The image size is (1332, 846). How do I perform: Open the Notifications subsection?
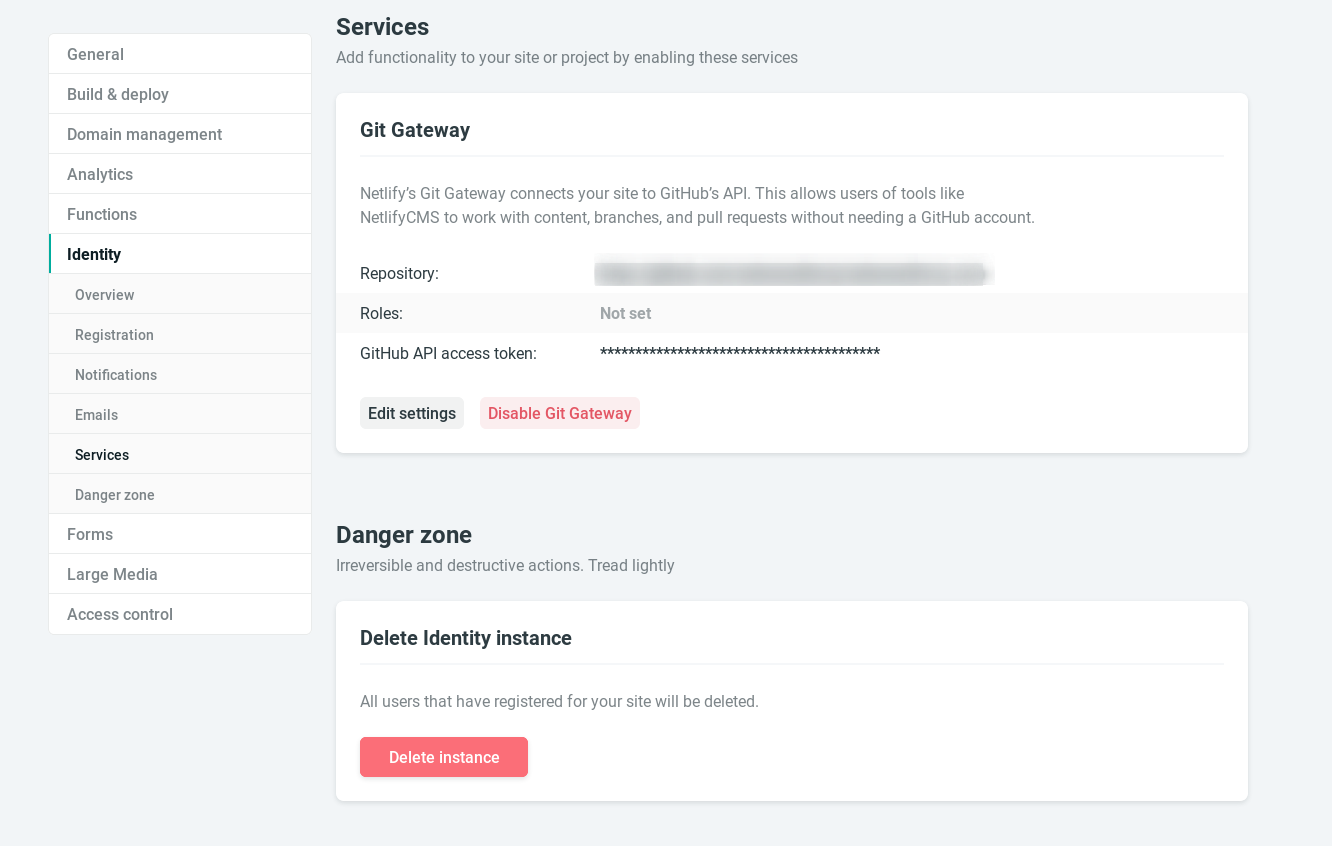coord(180,375)
